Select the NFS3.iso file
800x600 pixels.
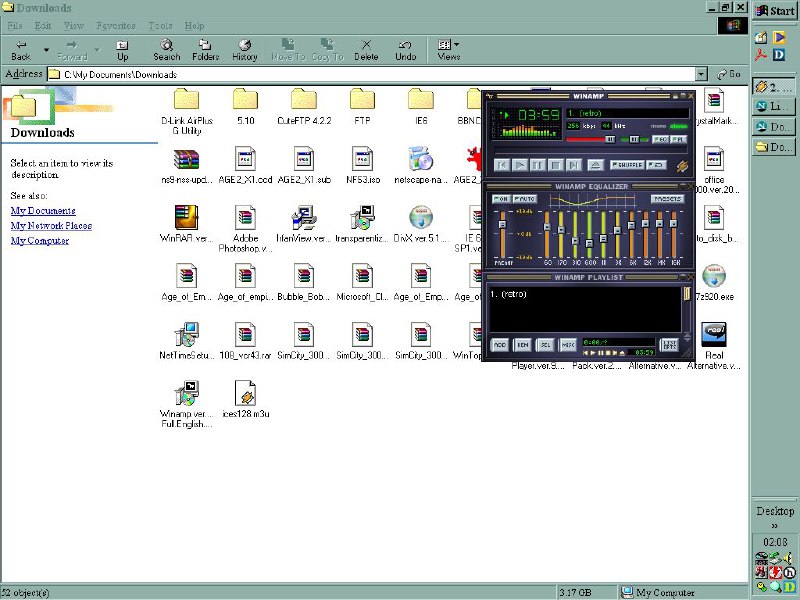tap(363, 165)
